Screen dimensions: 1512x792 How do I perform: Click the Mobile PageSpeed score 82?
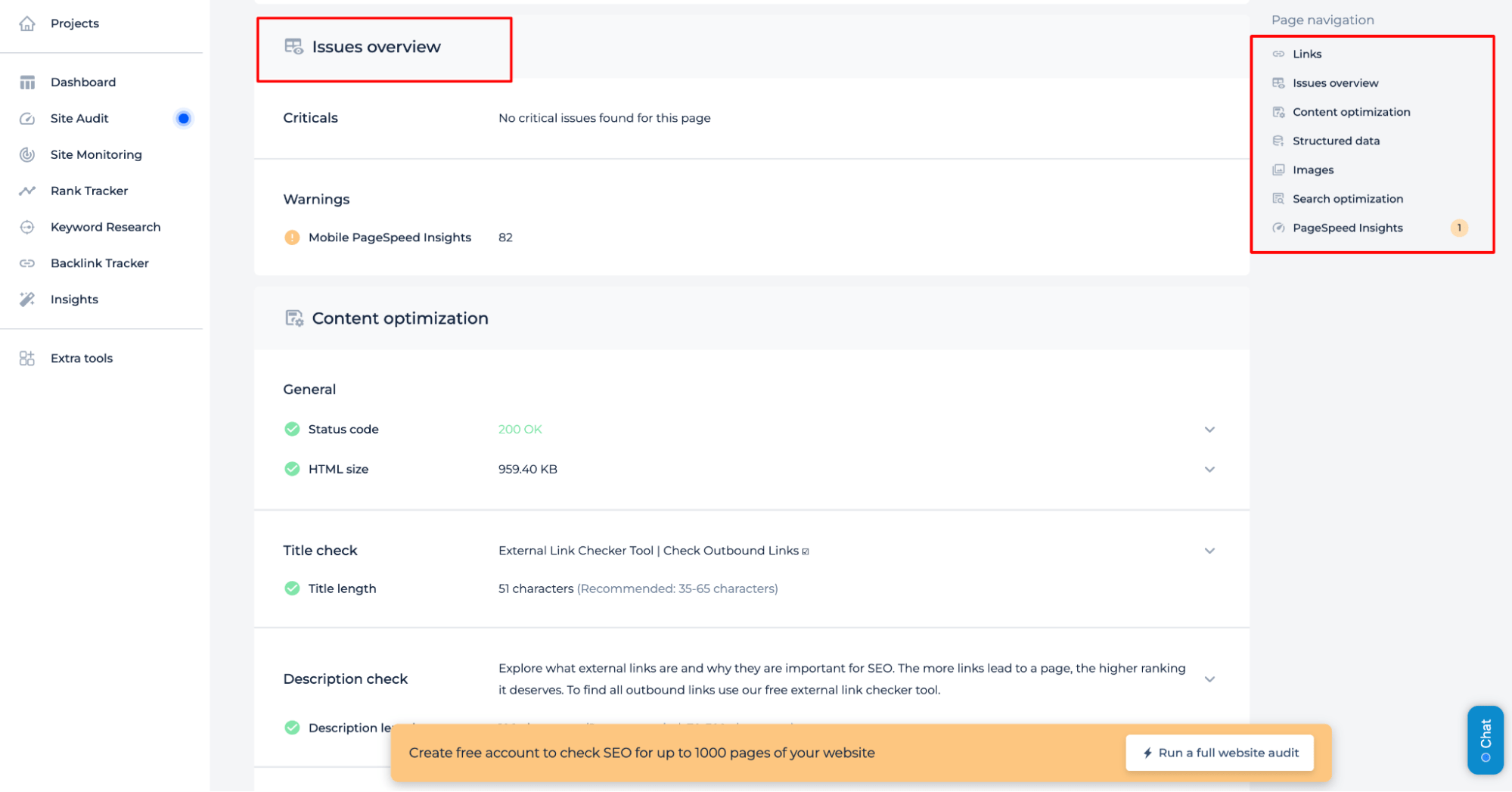(505, 238)
